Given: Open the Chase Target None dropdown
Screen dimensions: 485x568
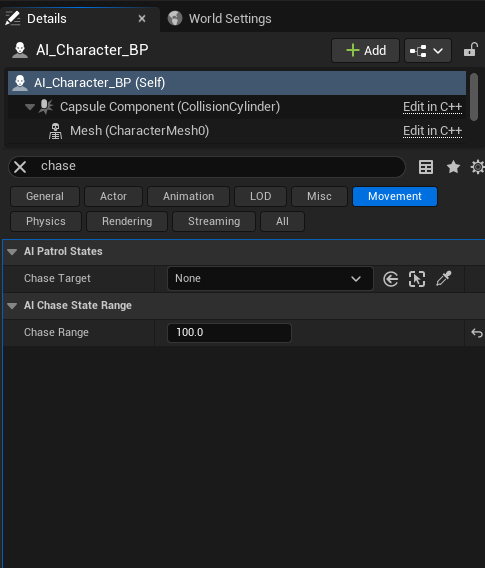Looking at the screenshot, I should pyautogui.click(x=270, y=279).
